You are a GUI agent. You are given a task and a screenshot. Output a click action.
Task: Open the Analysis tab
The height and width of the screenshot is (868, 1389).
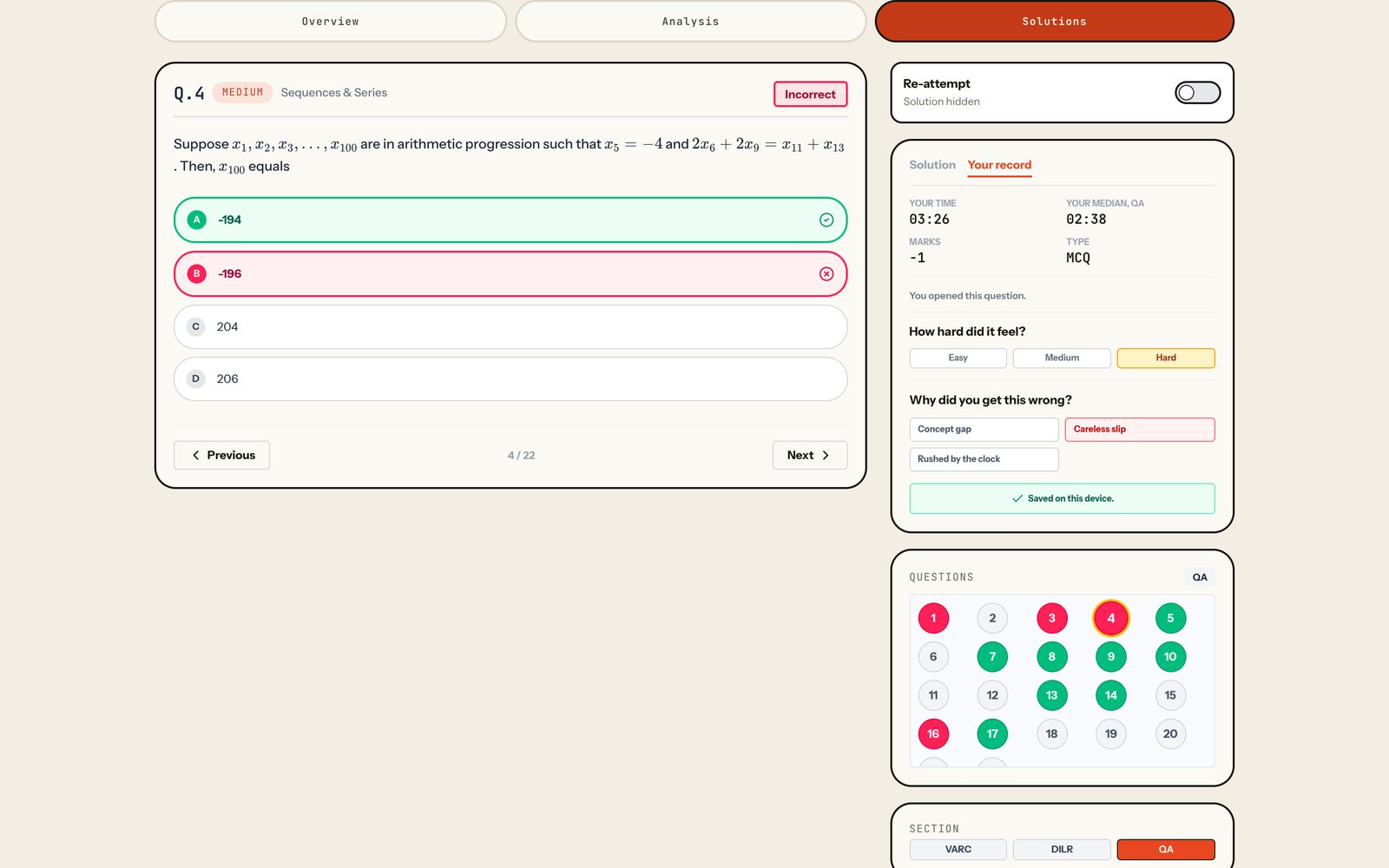click(690, 22)
